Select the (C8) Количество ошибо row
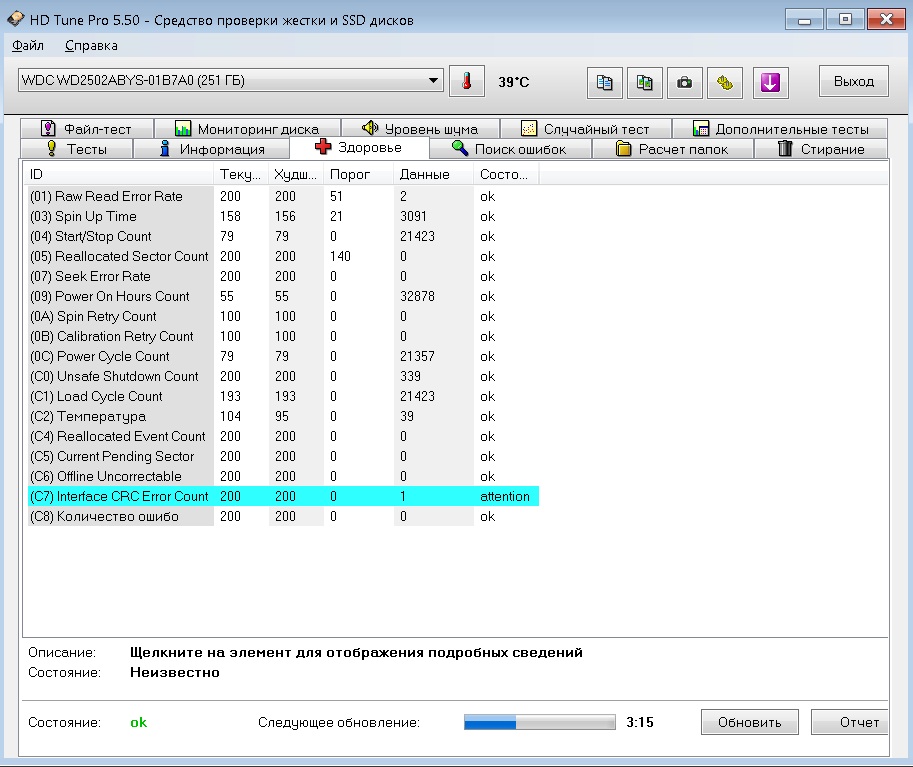Screen dimensions: 913x767 click(283, 516)
